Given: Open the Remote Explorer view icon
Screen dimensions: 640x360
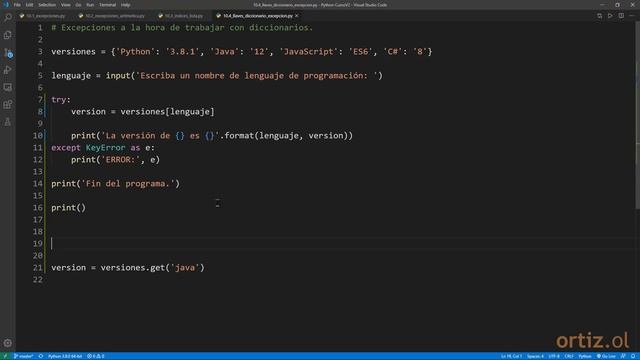Looking at the screenshot, I should pos(8,87).
